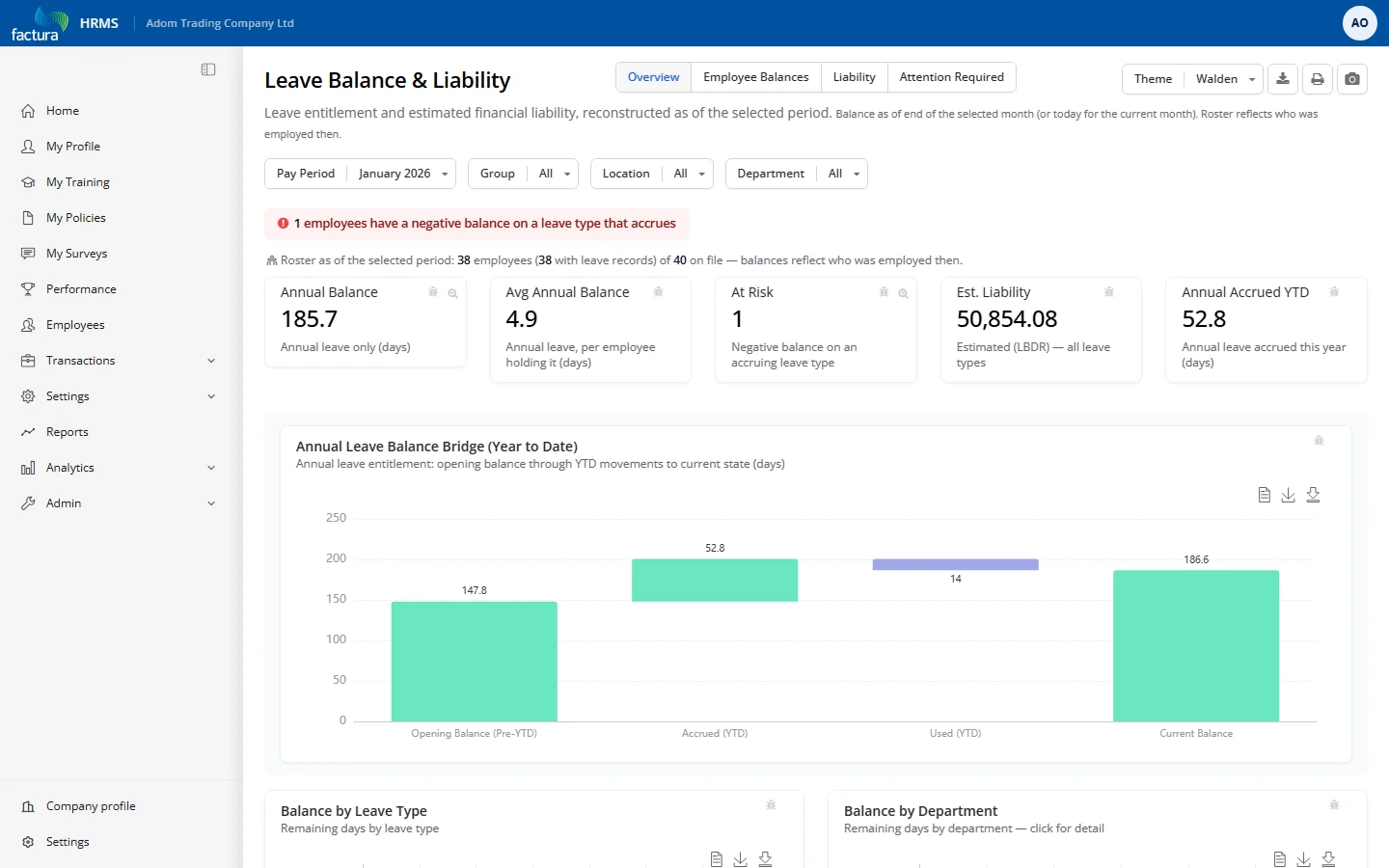Open the Location filter dropdown
Image resolution: width=1389 pixels, height=868 pixels.
point(651,174)
